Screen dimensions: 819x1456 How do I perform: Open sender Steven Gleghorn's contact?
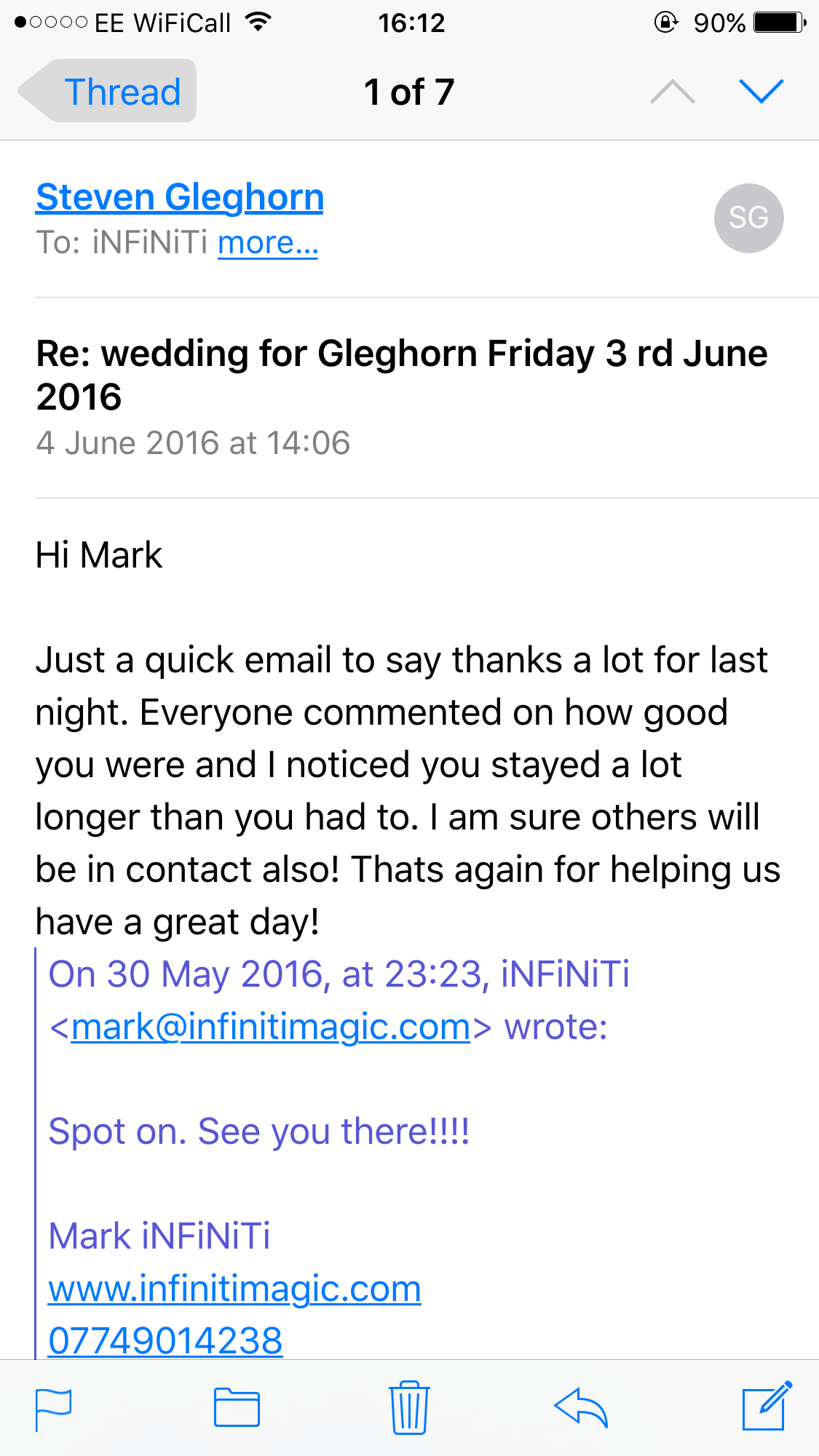coord(180,197)
